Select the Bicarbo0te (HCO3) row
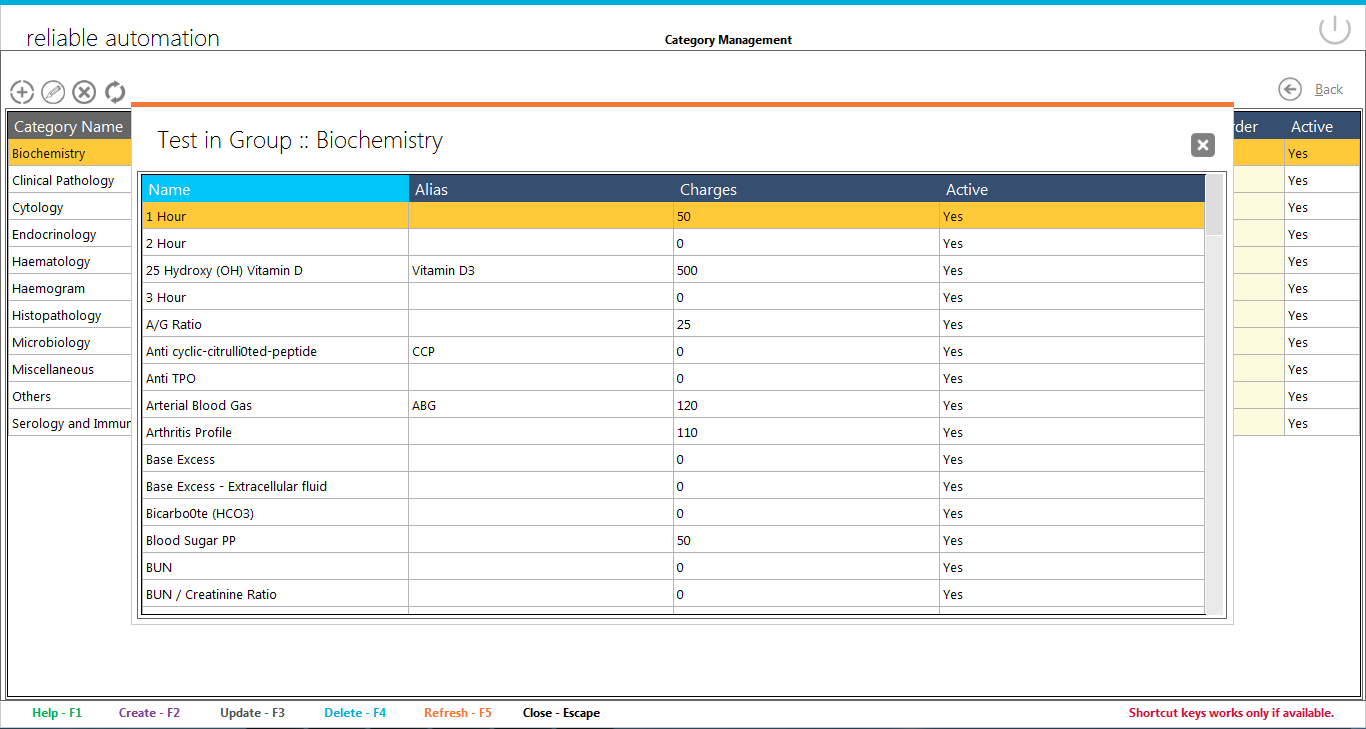 click(673, 513)
